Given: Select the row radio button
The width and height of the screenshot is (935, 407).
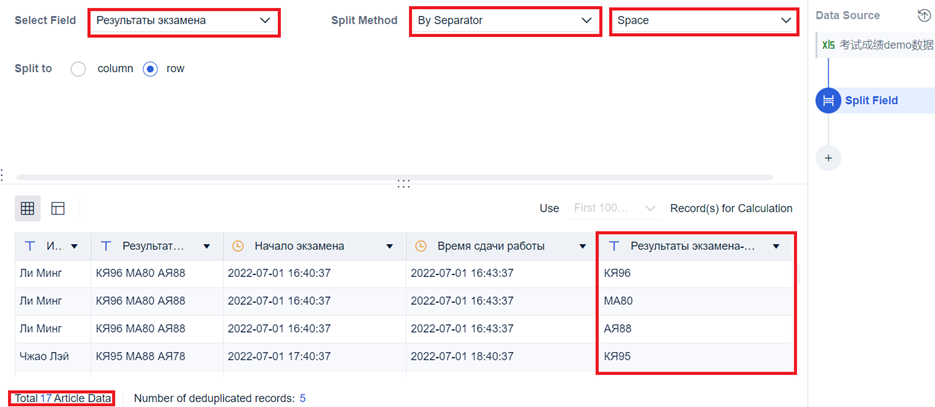Looking at the screenshot, I should coord(150,69).
